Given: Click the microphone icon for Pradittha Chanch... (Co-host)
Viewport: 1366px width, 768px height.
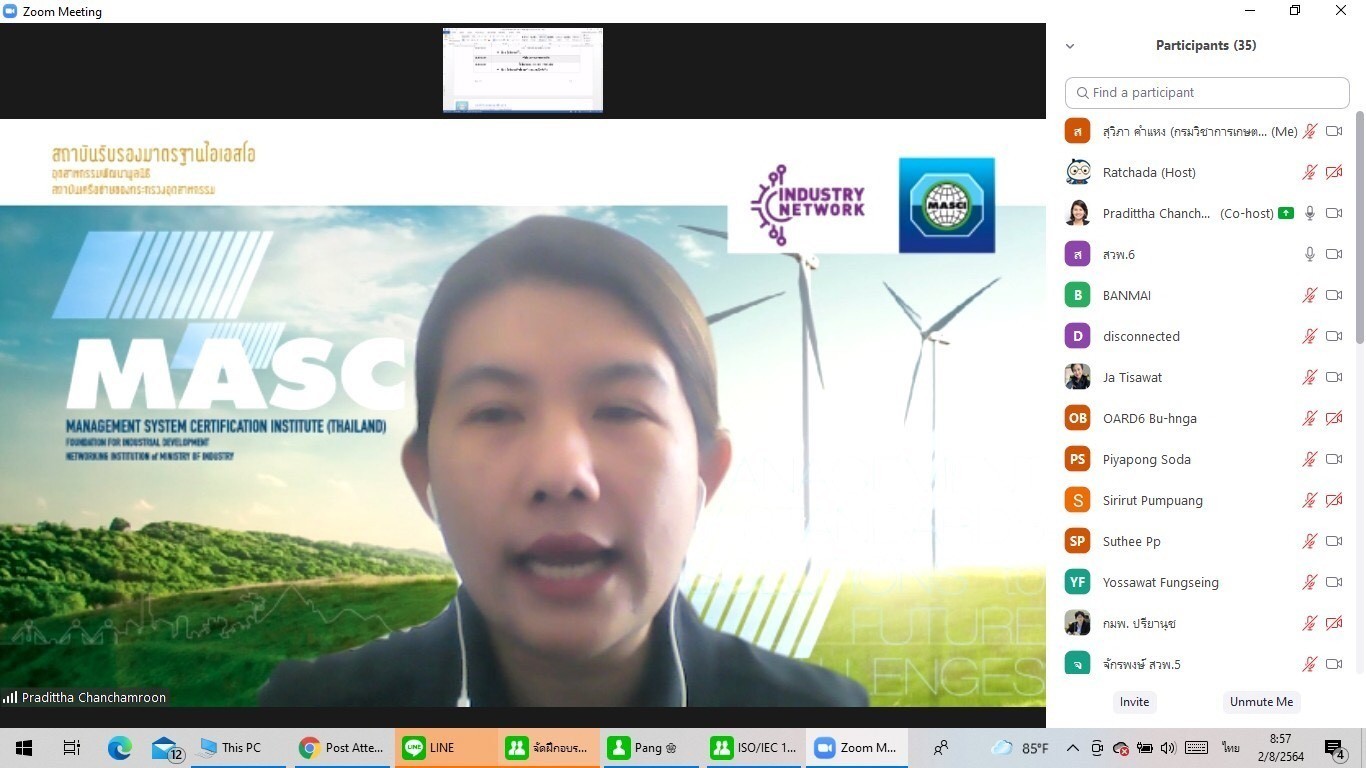Looking at the screenshot, I should pos(1309,213).
